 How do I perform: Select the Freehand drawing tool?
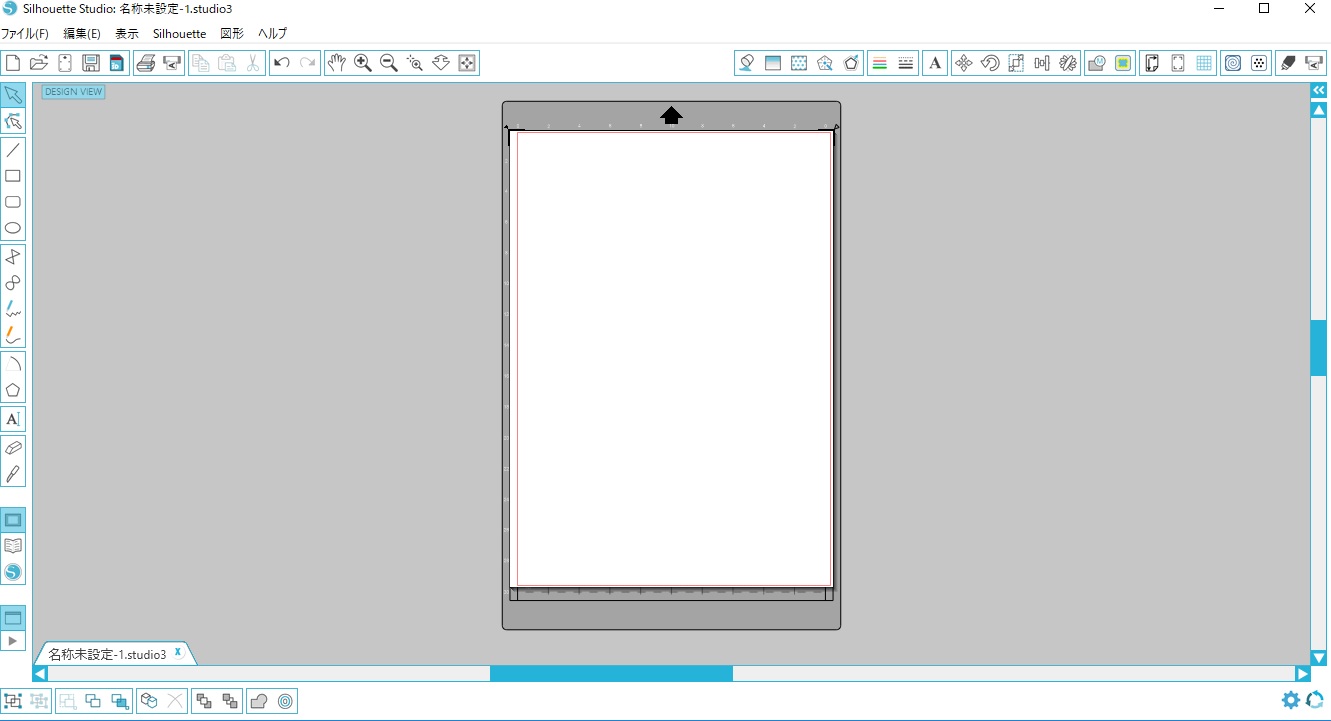tap(13, 308)
